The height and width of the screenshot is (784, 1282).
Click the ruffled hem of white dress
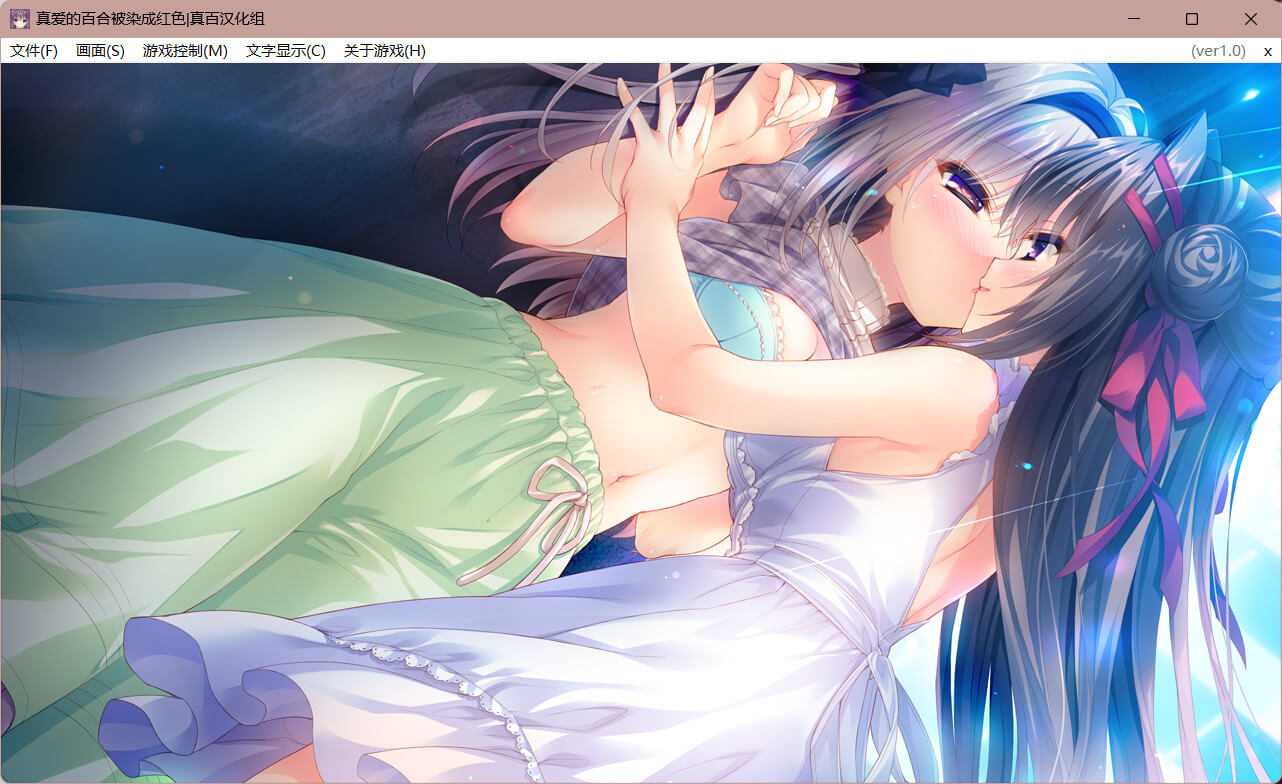tap(200, 700)
